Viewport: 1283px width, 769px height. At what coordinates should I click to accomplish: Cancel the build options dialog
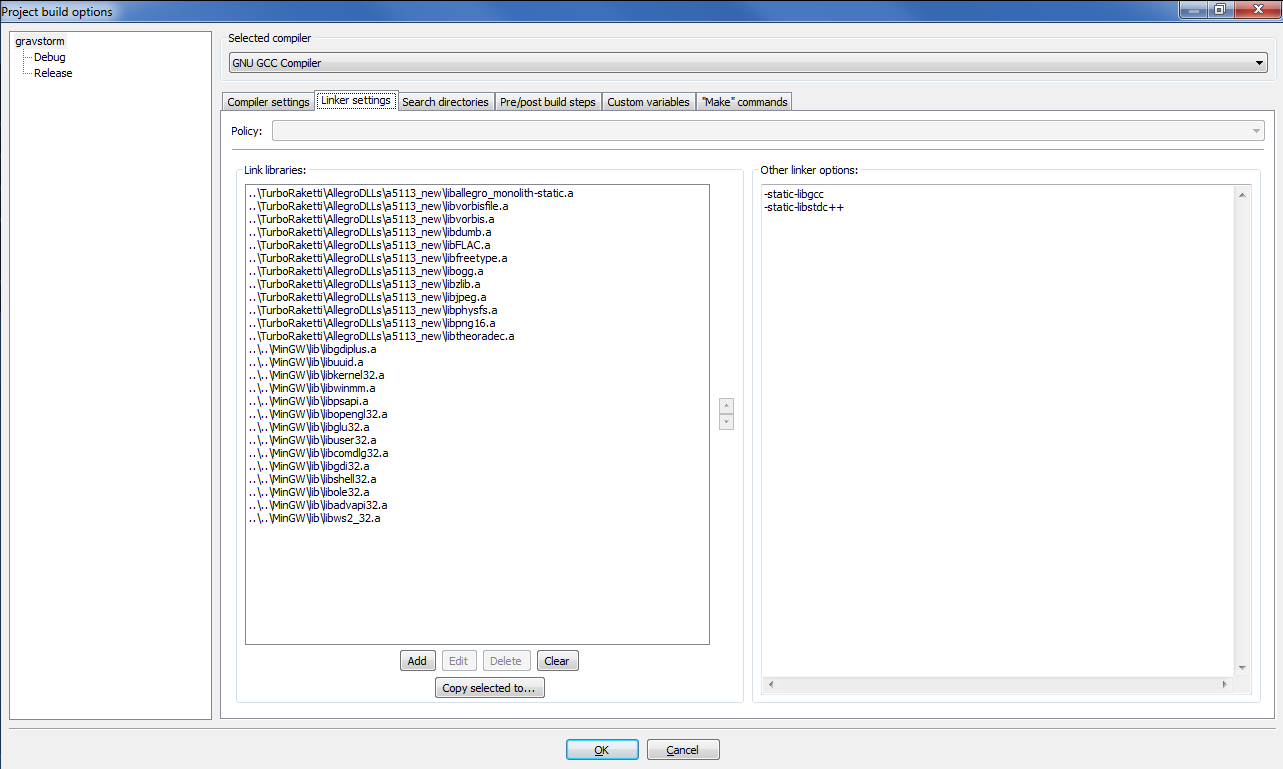[682, 750]
